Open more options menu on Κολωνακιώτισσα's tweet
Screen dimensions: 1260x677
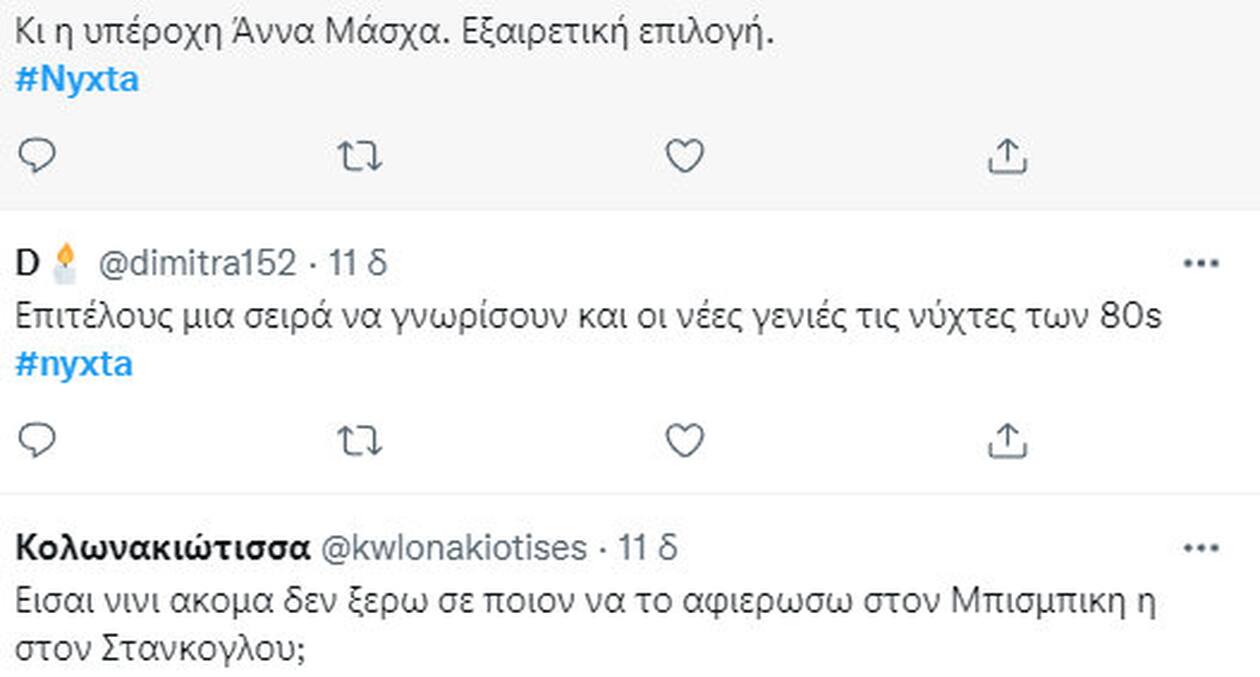click(1201, 548)
